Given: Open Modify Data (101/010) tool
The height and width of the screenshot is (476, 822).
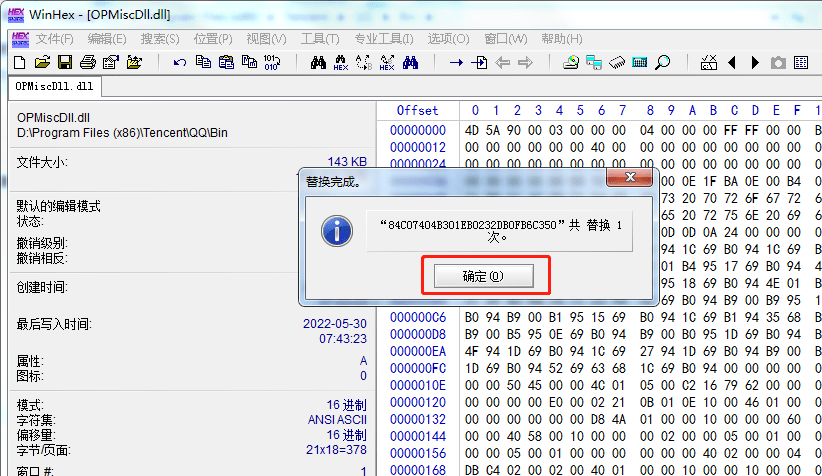Looking at the screenshot, I should (x=272, y=62).
